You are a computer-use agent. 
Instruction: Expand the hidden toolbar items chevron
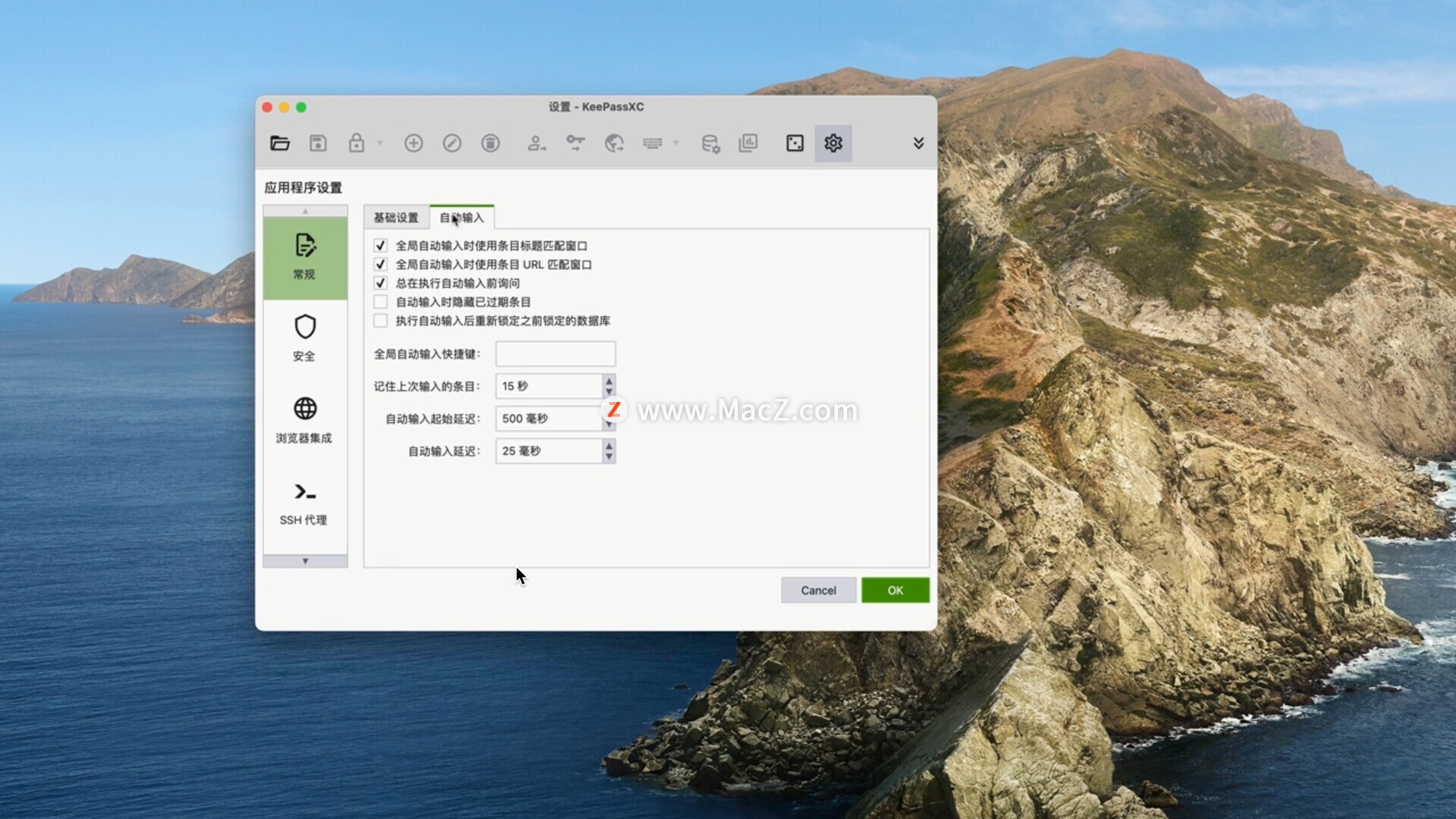[918, 143]
